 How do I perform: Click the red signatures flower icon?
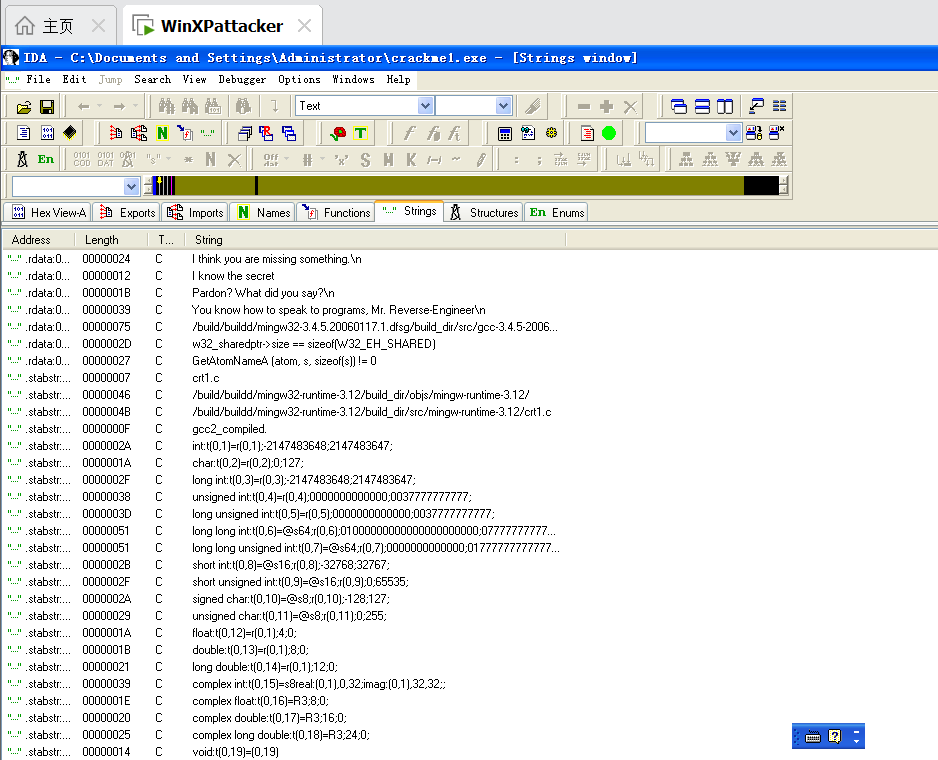pyautogui.click(x=338, y=133)
